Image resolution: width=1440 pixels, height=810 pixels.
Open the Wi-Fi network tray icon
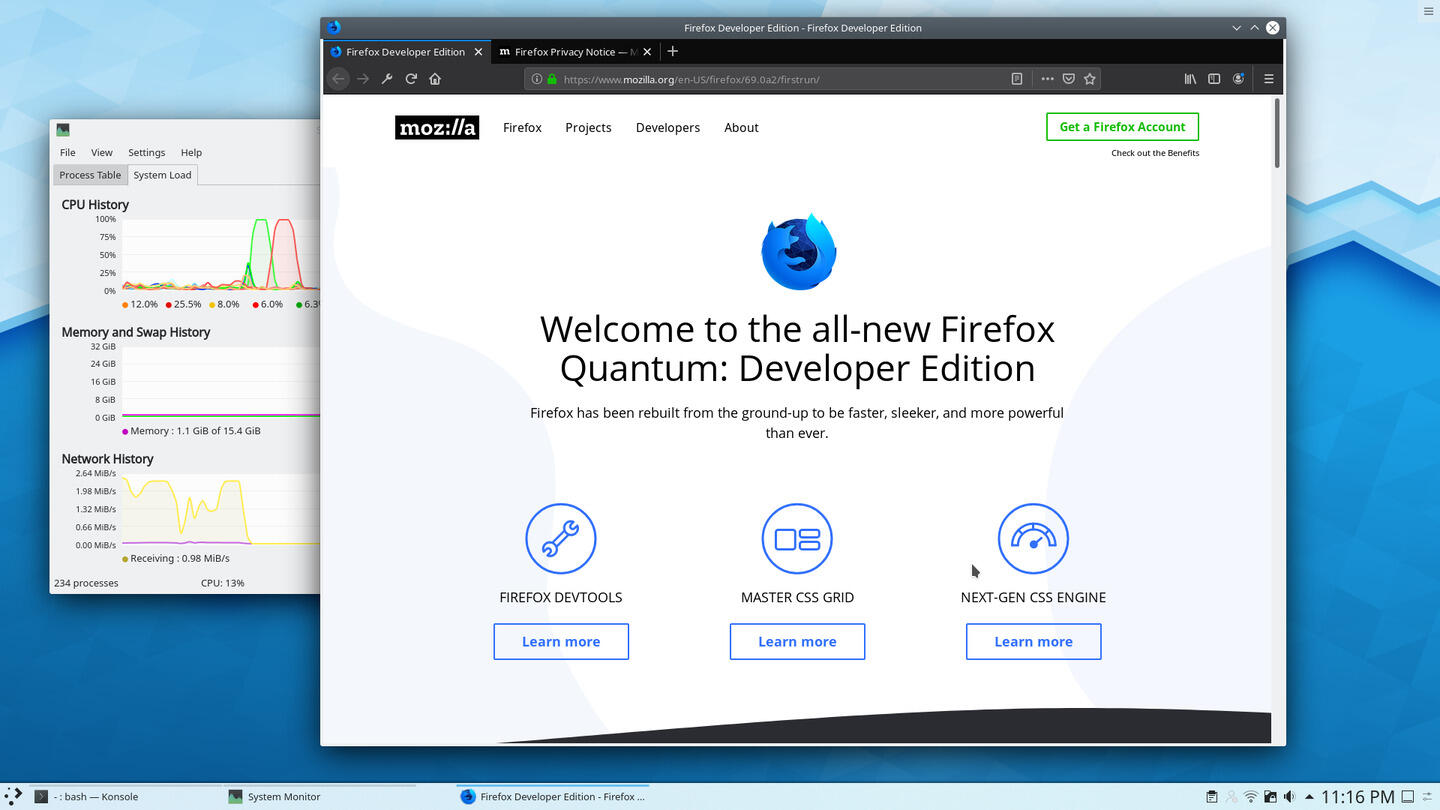point(1251,797)
